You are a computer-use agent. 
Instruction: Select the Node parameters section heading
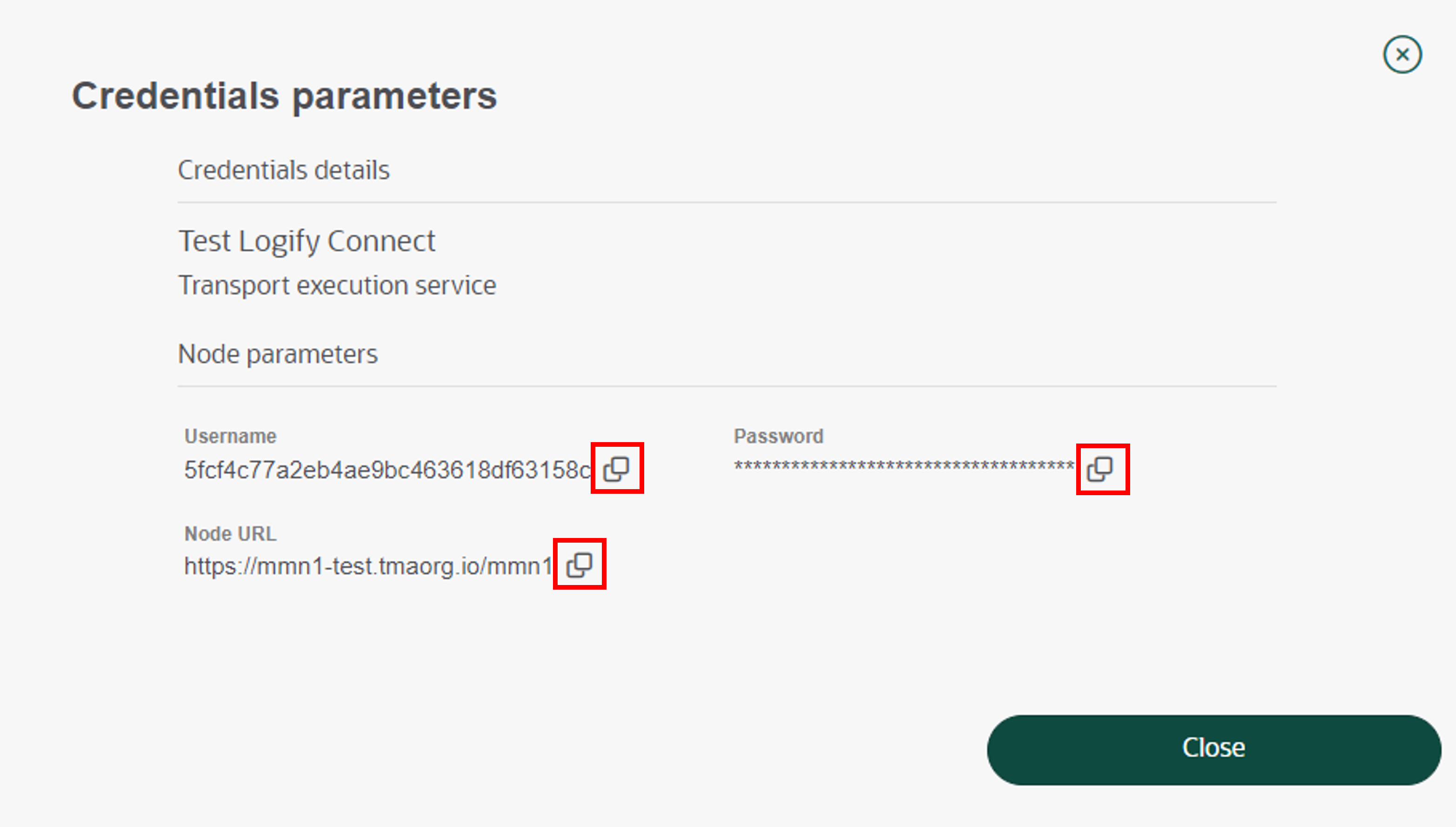[277, 355]
